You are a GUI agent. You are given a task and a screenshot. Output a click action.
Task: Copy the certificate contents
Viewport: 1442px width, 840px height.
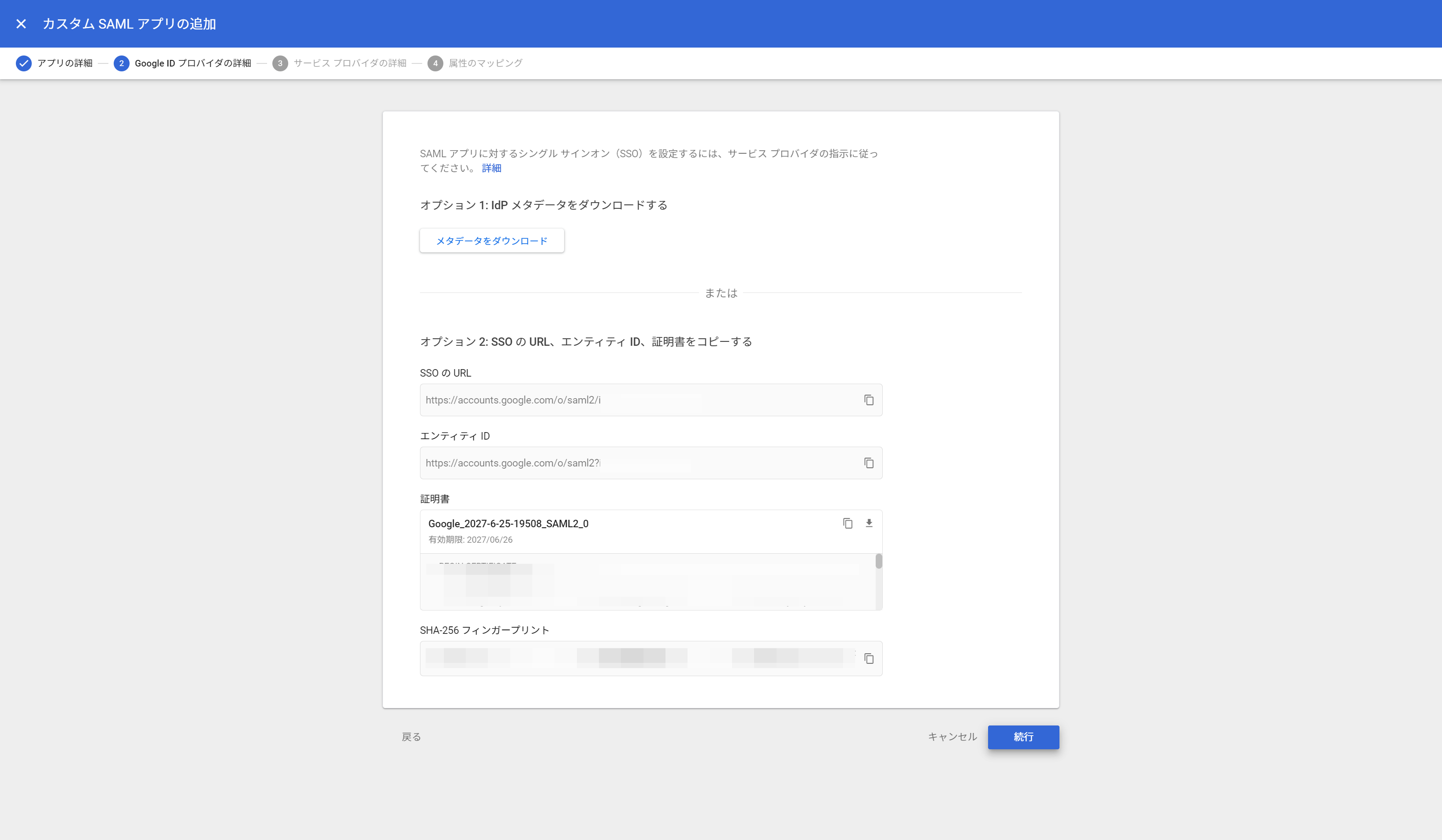(847, 523)
